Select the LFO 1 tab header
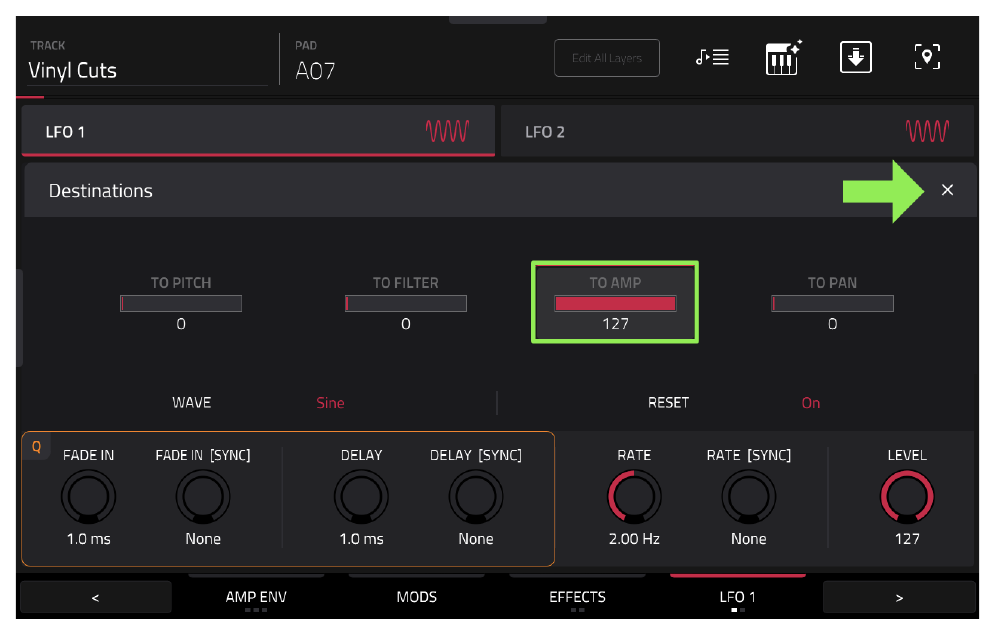Viewport: 996px width, 636px height. coord(258,131)
